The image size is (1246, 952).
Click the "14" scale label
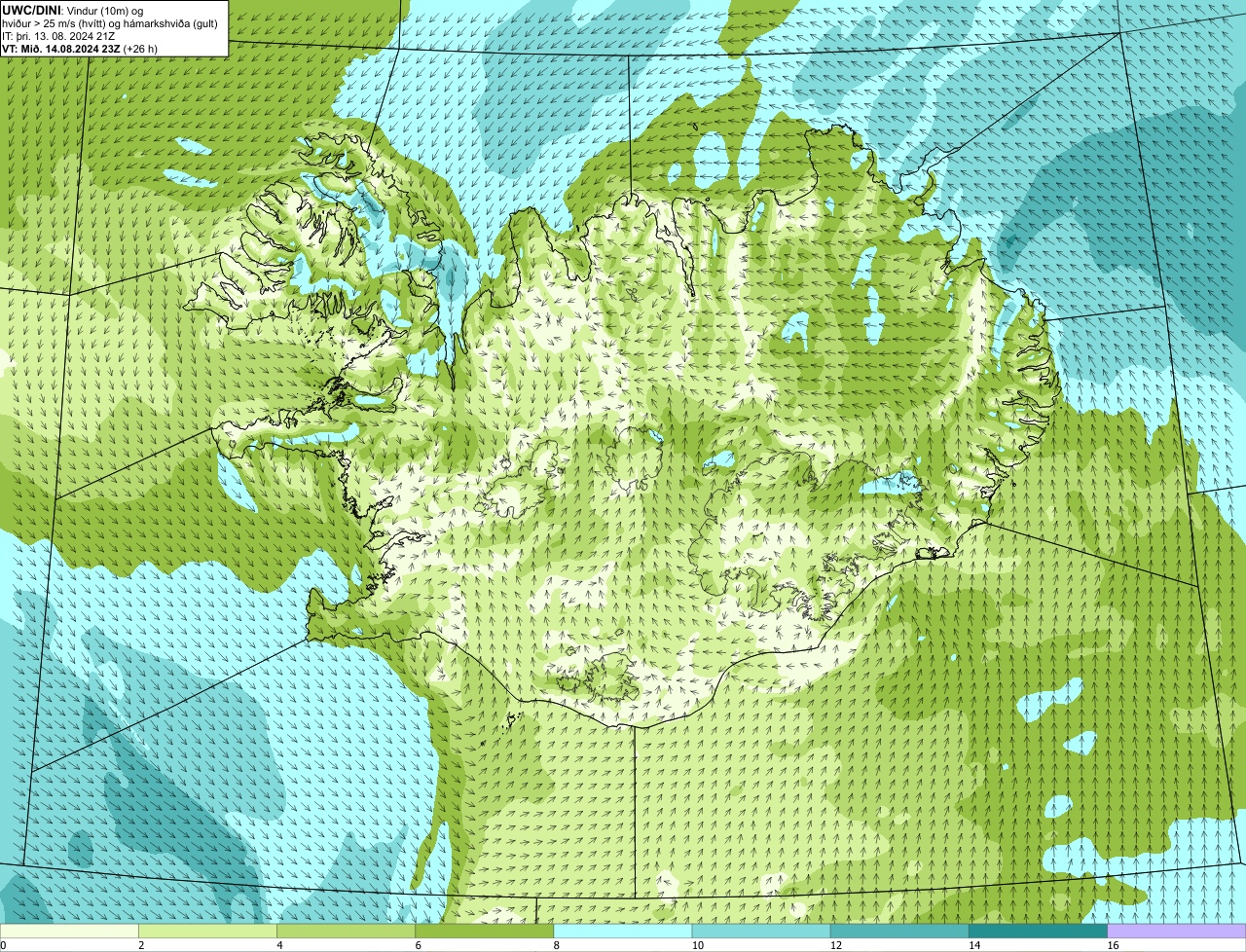click(974, 945)
